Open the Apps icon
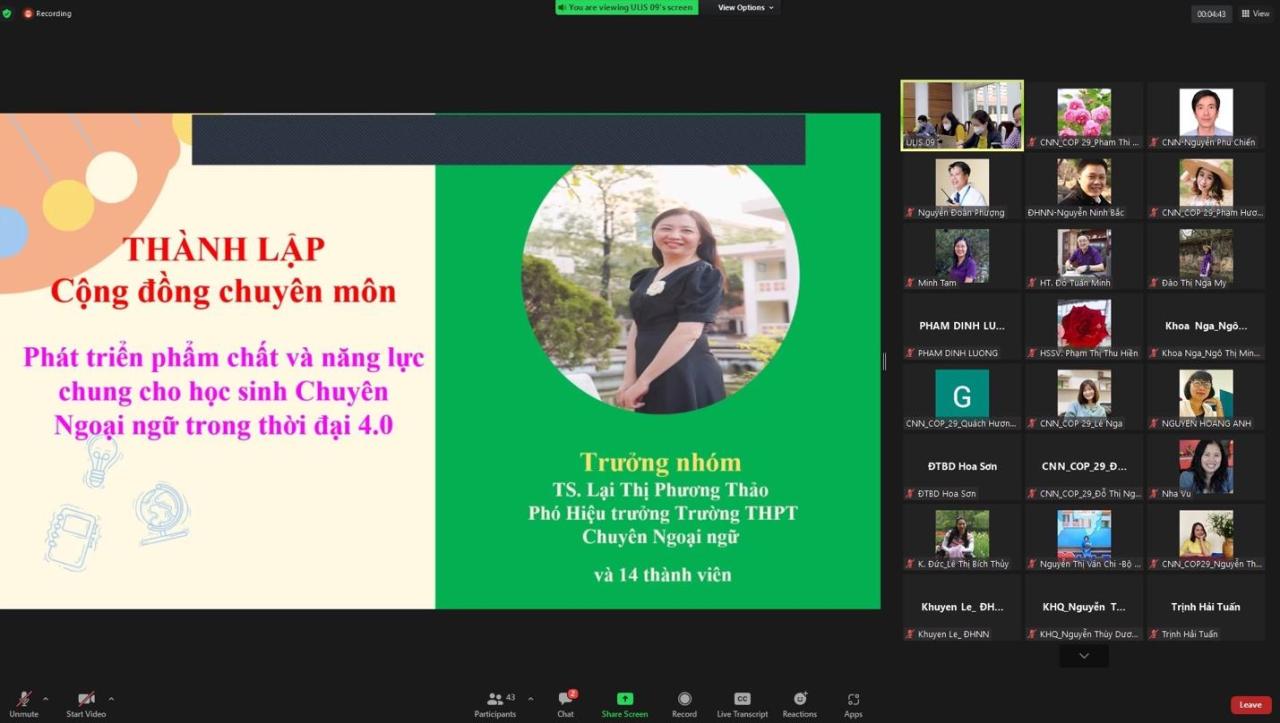The image size is (1280, 723). (x=853, y=699)
